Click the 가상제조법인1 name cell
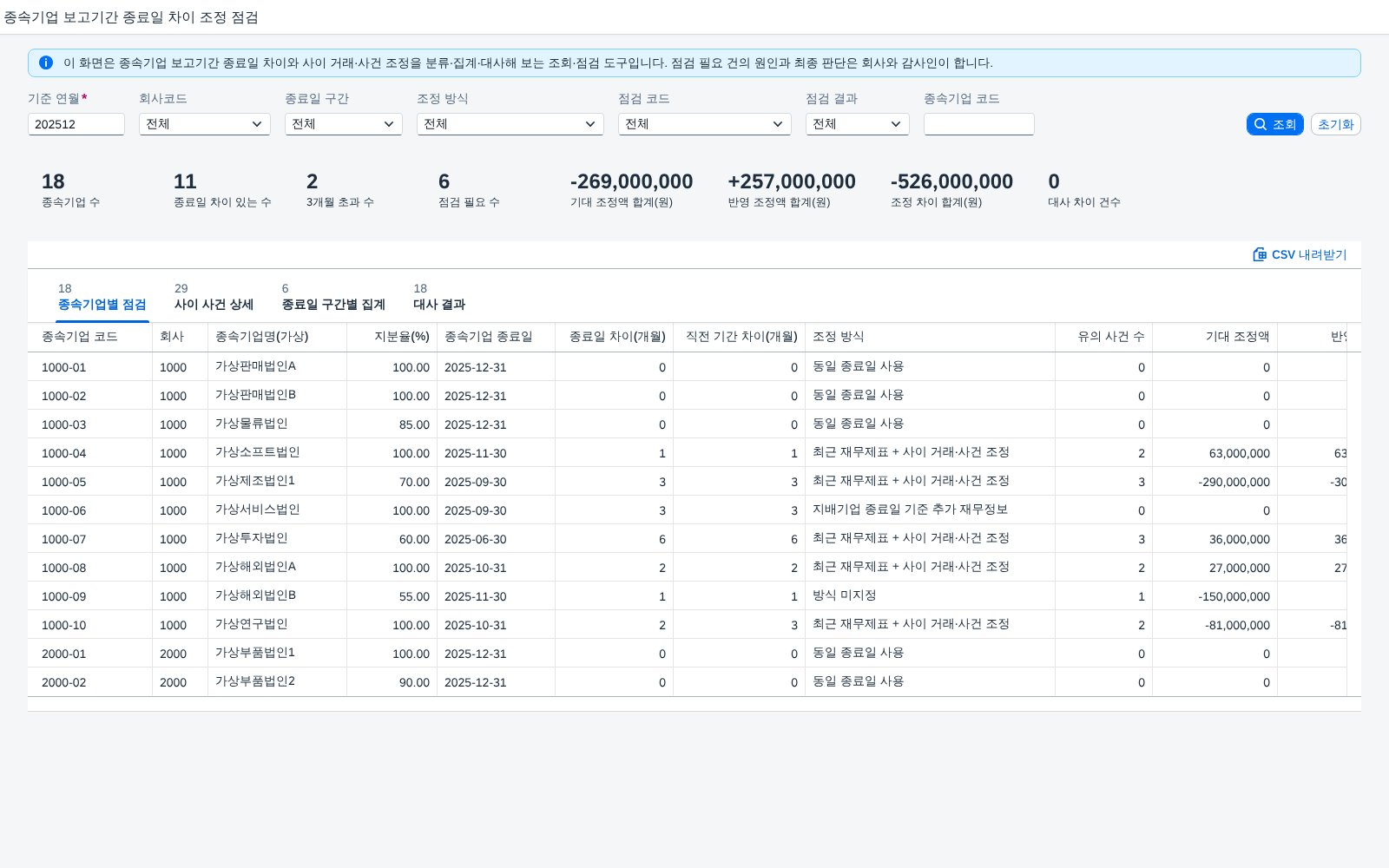 [278, 482]
